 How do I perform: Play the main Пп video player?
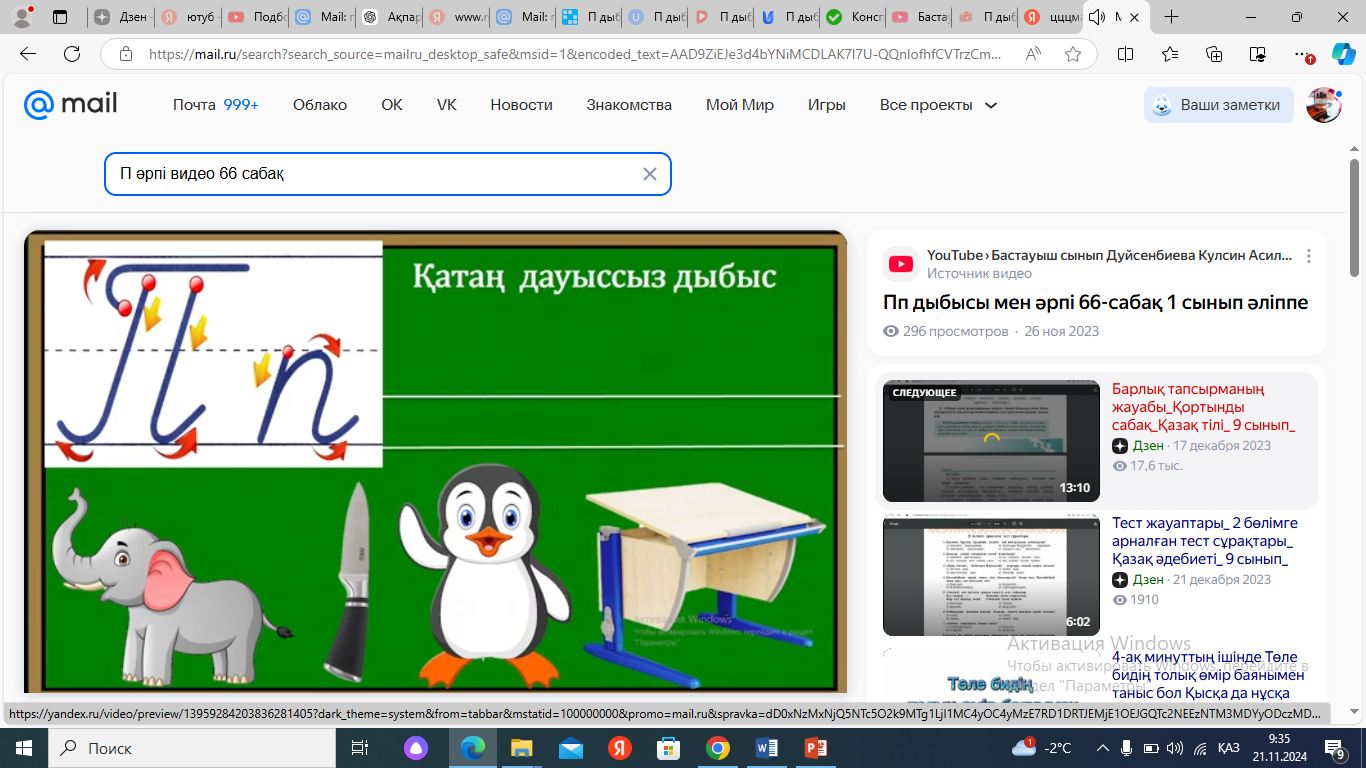pos(435,462)
